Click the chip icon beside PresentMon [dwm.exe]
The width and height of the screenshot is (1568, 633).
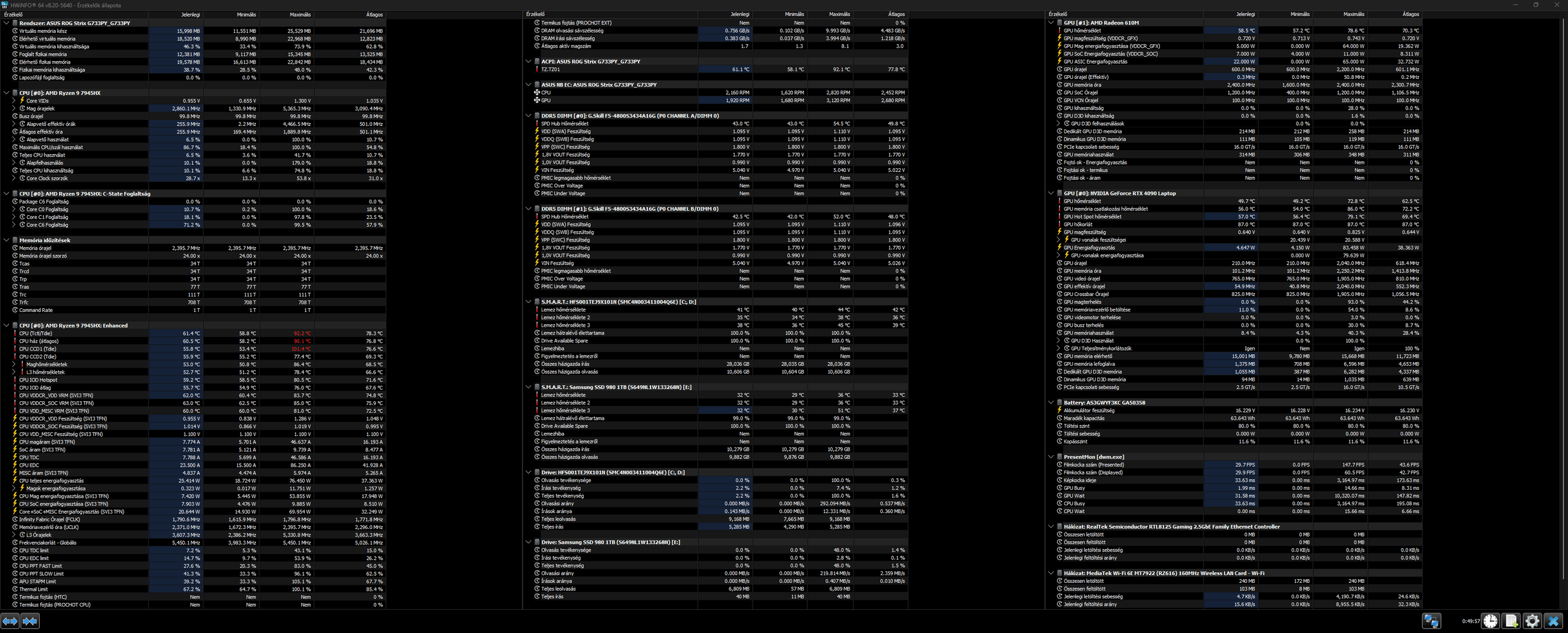click(x=1059, y=457)
